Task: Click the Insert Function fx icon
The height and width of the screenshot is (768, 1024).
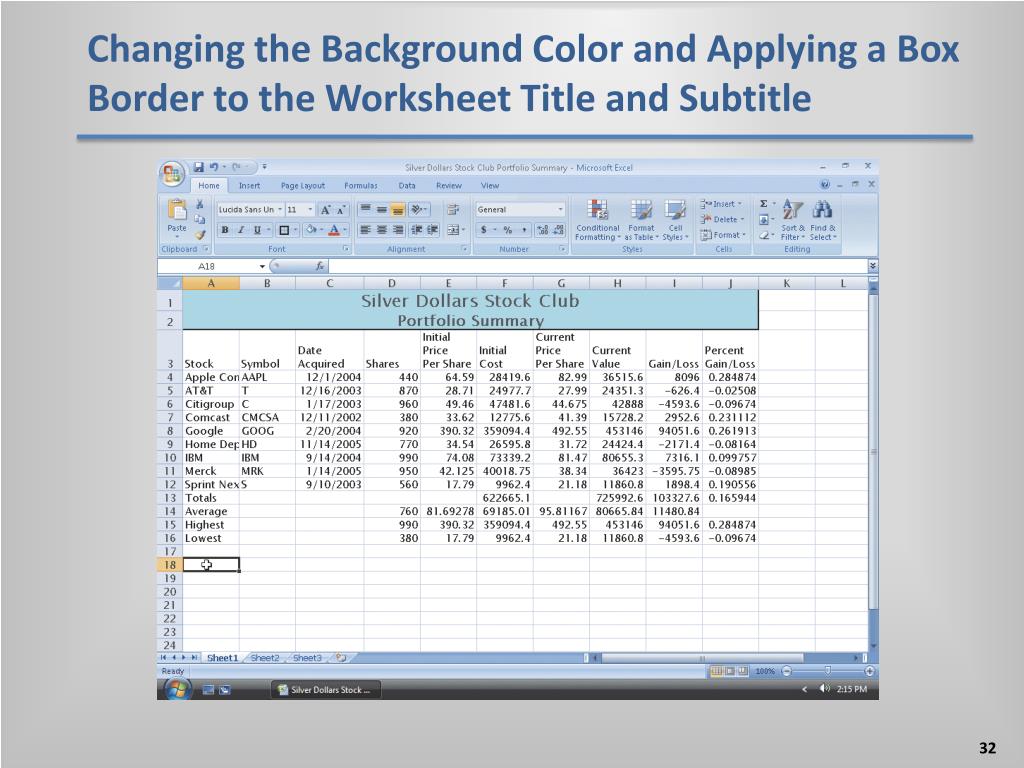Action: pyautogui.click(x=320, y=266)
